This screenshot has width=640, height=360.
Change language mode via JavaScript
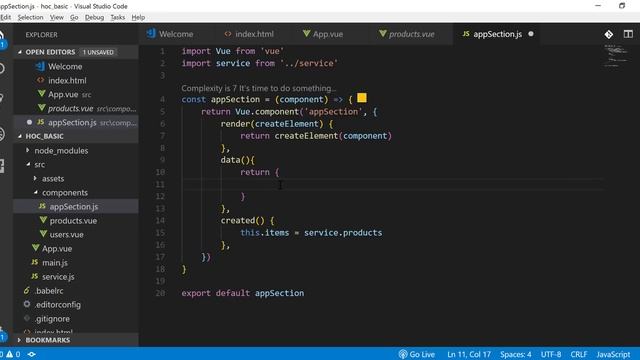[613, 354]
